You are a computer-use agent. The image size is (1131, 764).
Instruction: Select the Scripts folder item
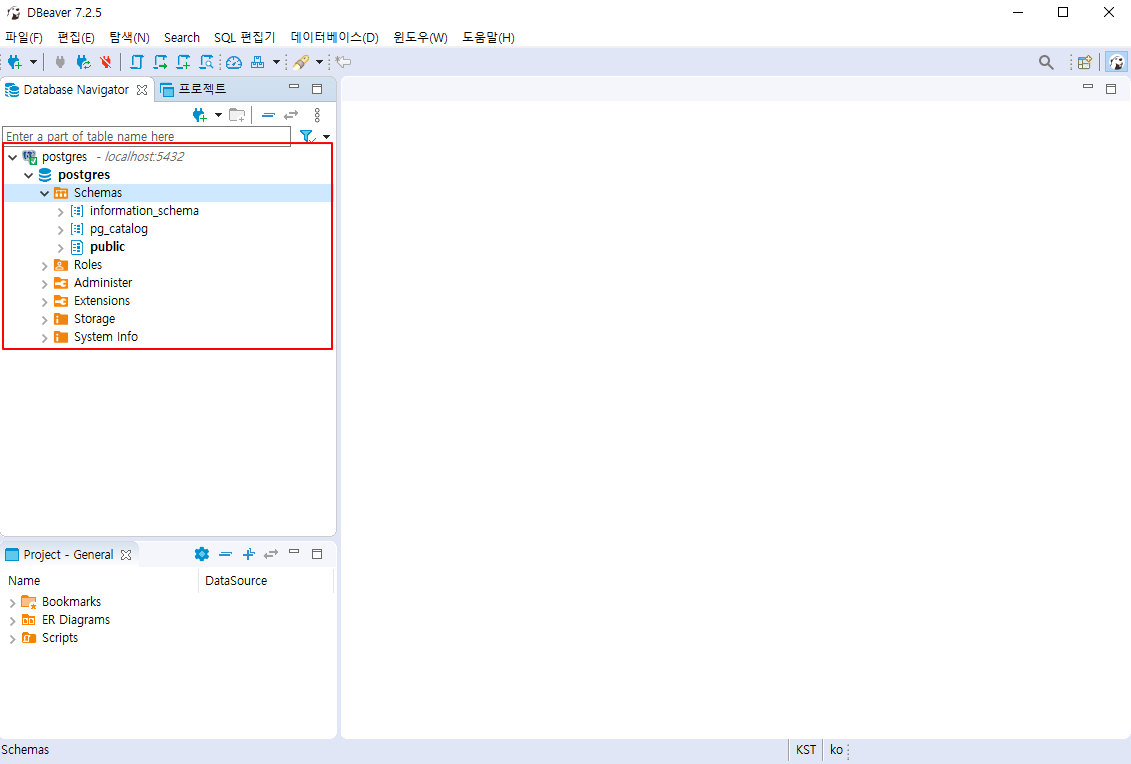59,638
